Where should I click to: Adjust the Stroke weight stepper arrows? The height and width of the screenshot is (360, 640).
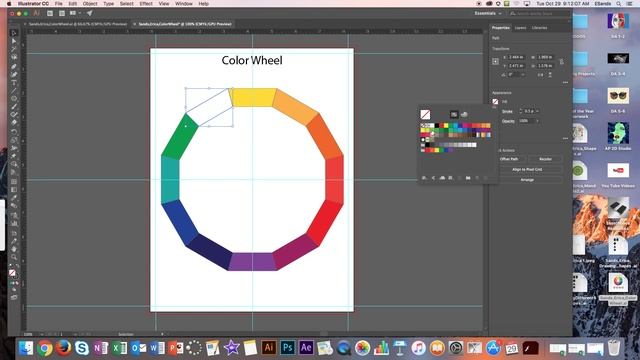[521, 111]
